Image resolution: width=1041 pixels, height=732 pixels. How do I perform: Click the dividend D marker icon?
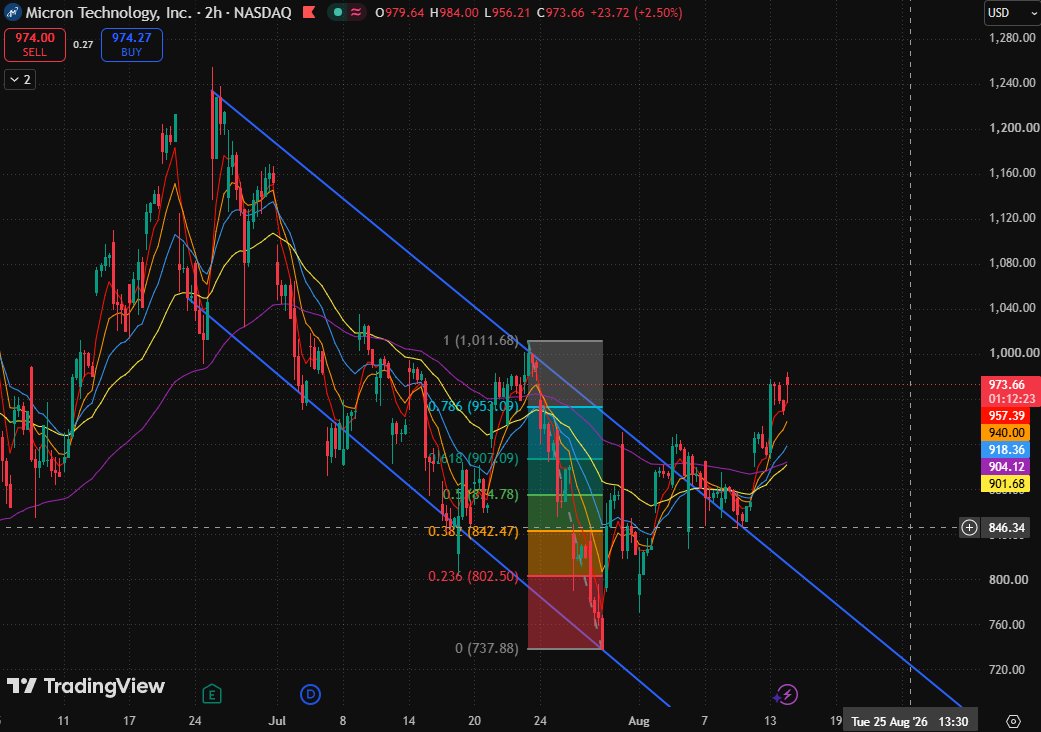click(x=310, y=695)
